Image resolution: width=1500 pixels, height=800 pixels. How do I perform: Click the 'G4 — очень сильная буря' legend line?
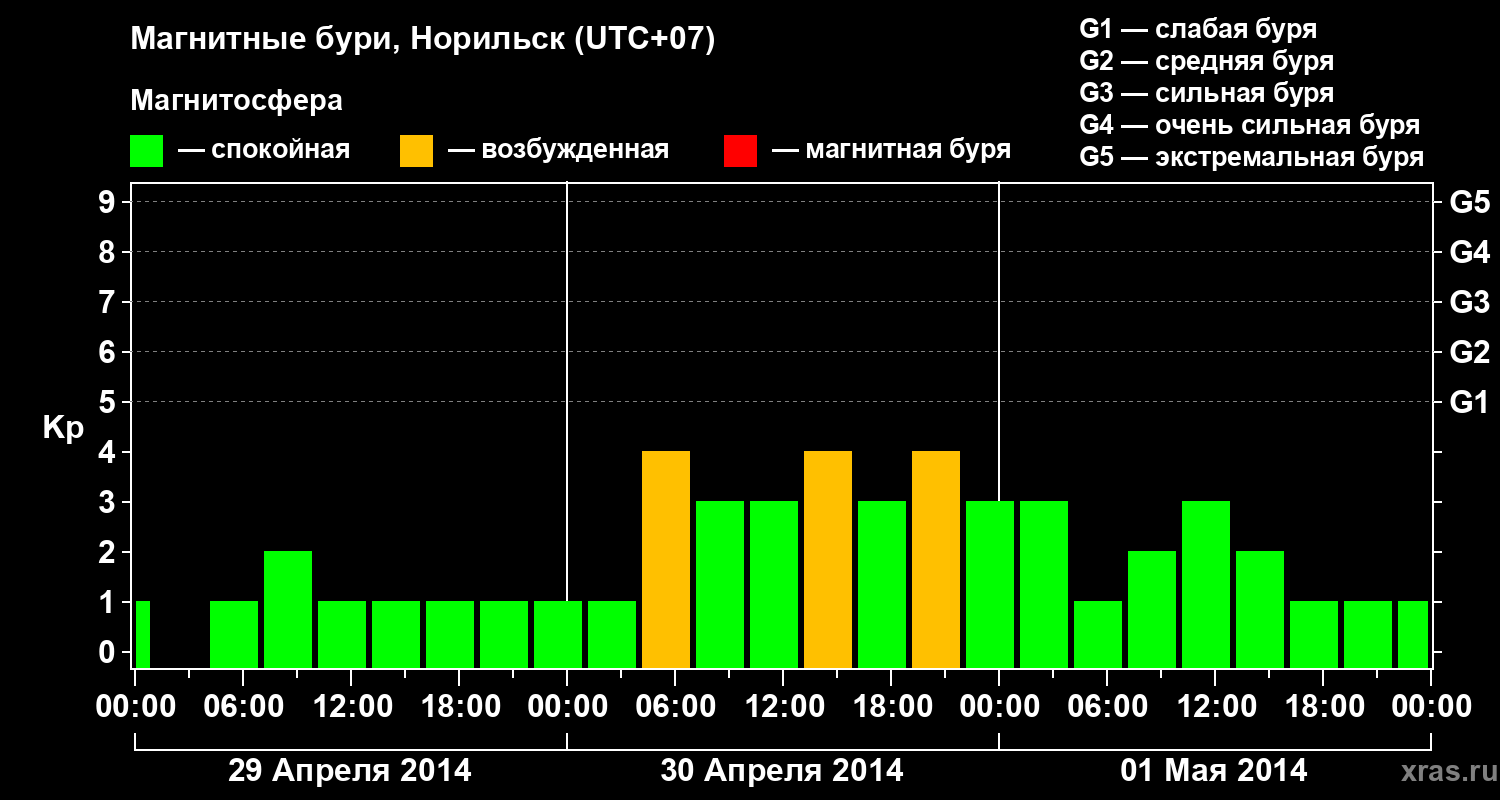click(1250, 125)
